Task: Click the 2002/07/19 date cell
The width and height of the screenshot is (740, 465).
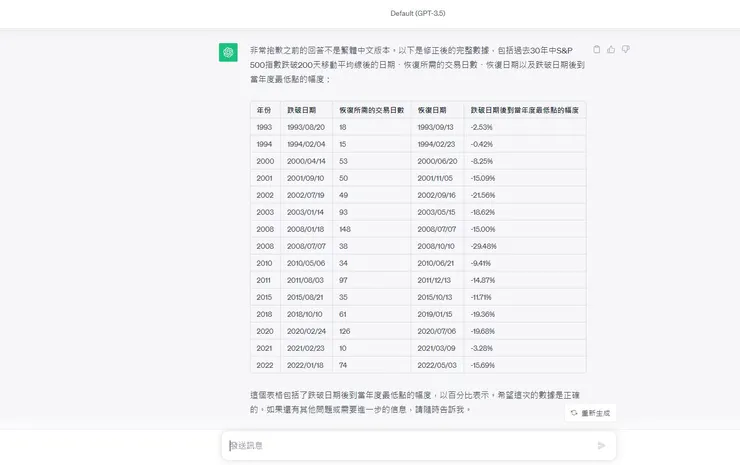Action: pyautogui.click(x=307, y=195)
